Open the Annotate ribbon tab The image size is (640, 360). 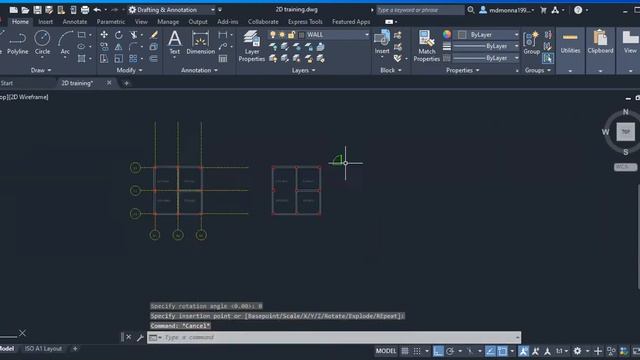[x=75, y=22]
